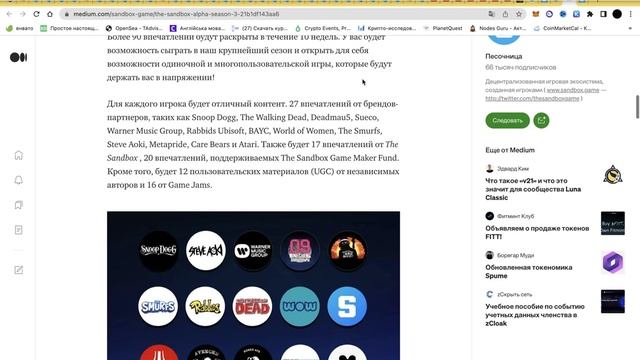Write a new Medium story
Viewport: 640px width, 360px height.
[x=18, y=270]
